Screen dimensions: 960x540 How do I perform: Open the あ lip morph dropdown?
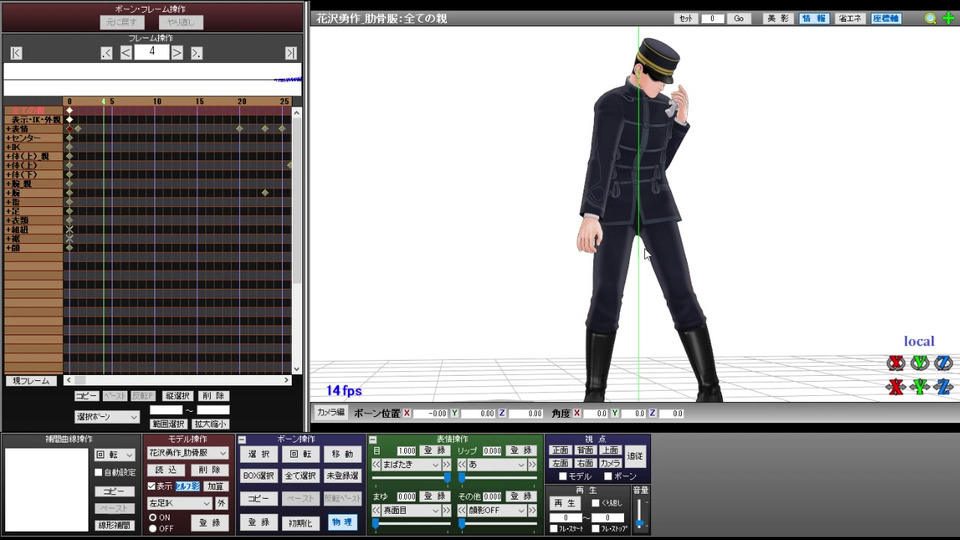tap(497, 465)
